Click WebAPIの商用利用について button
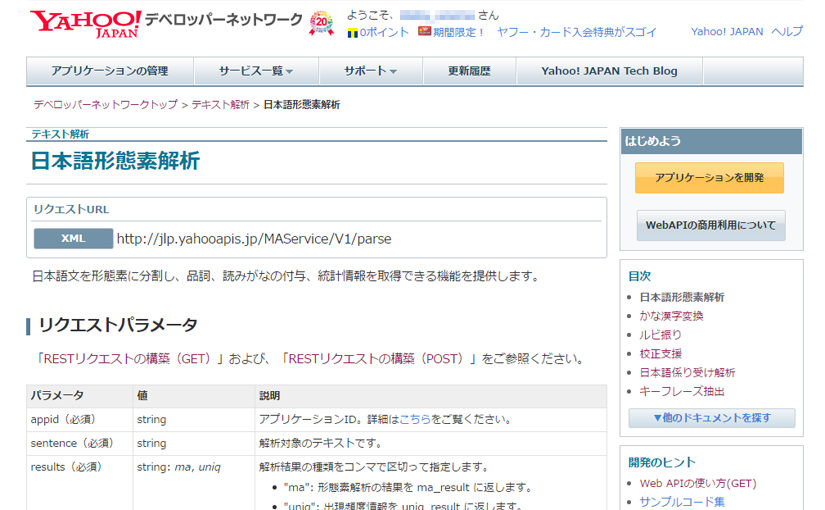 click(x=711, y=225)
